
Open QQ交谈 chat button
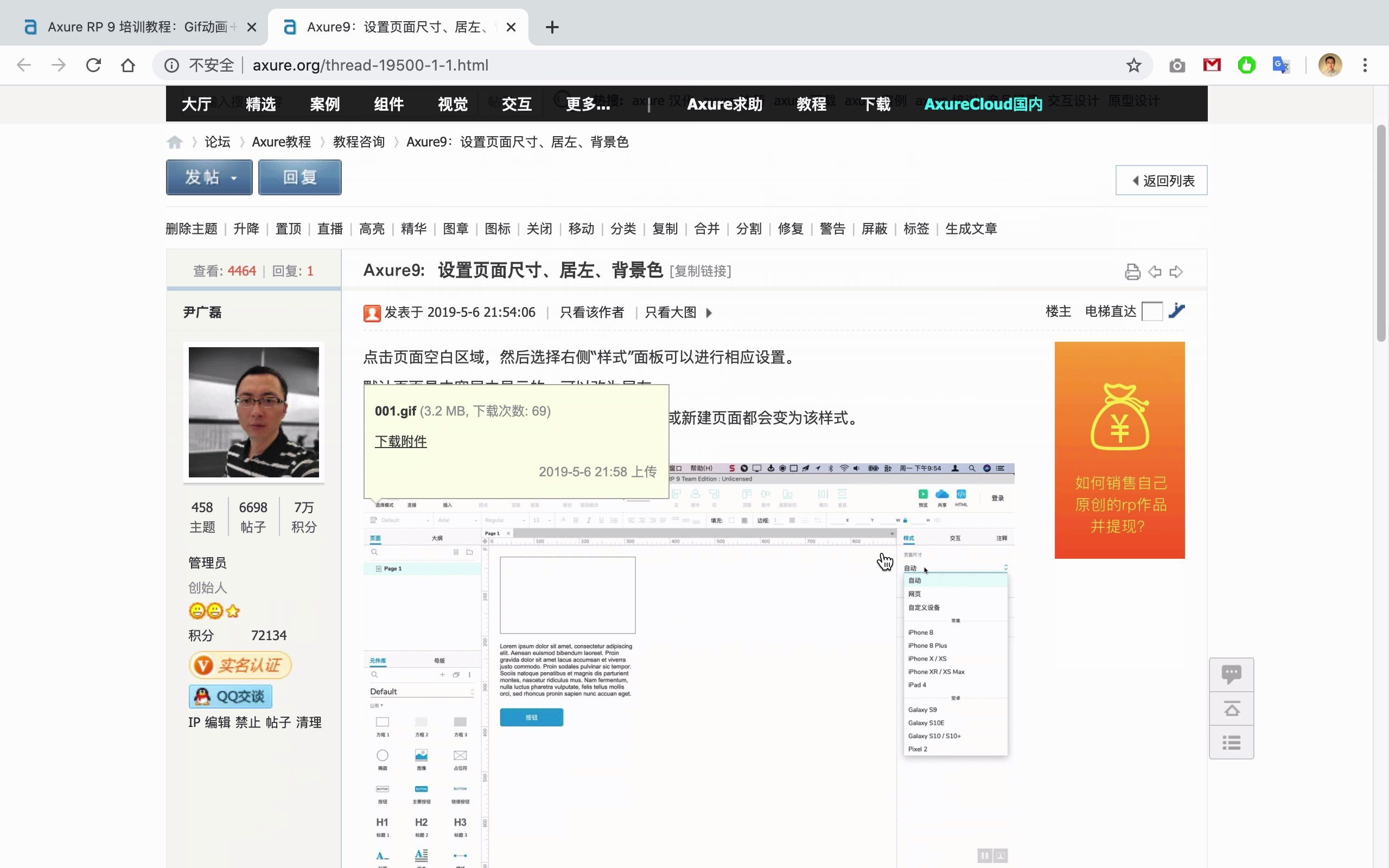point(230,697)
